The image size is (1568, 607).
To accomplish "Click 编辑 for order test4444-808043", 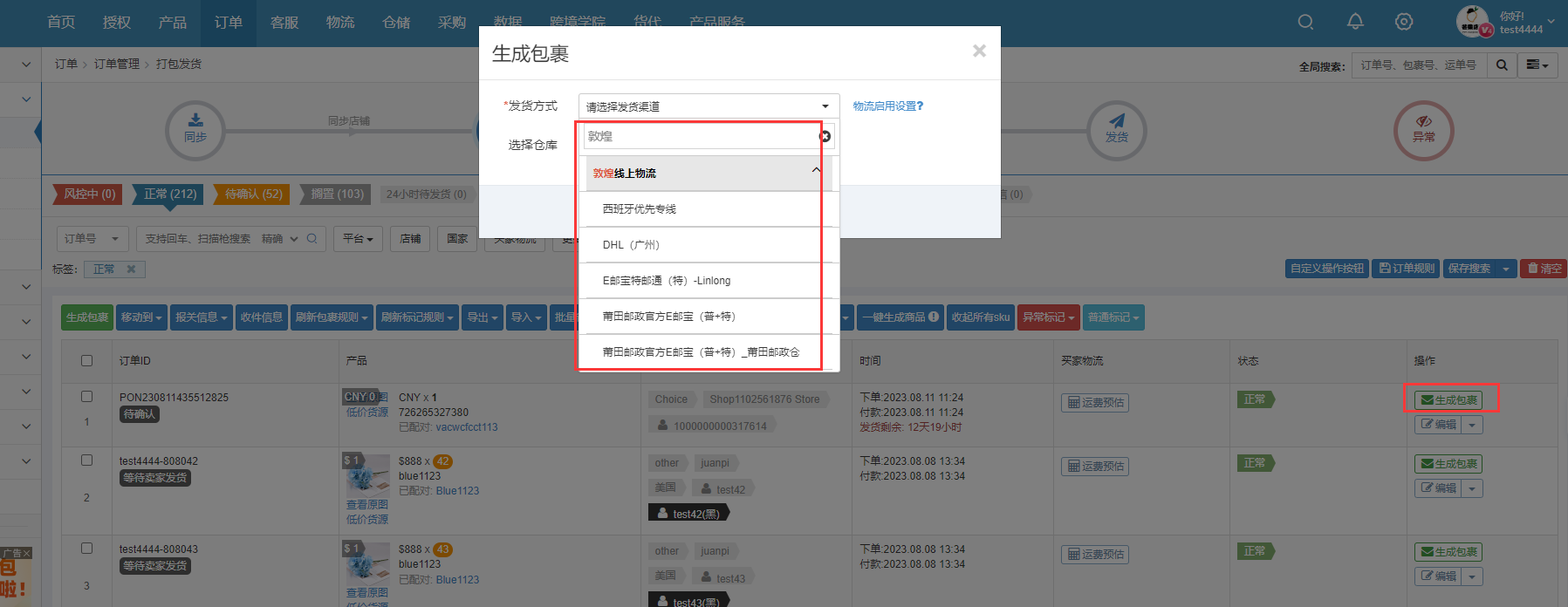I will coord(1438,576).
